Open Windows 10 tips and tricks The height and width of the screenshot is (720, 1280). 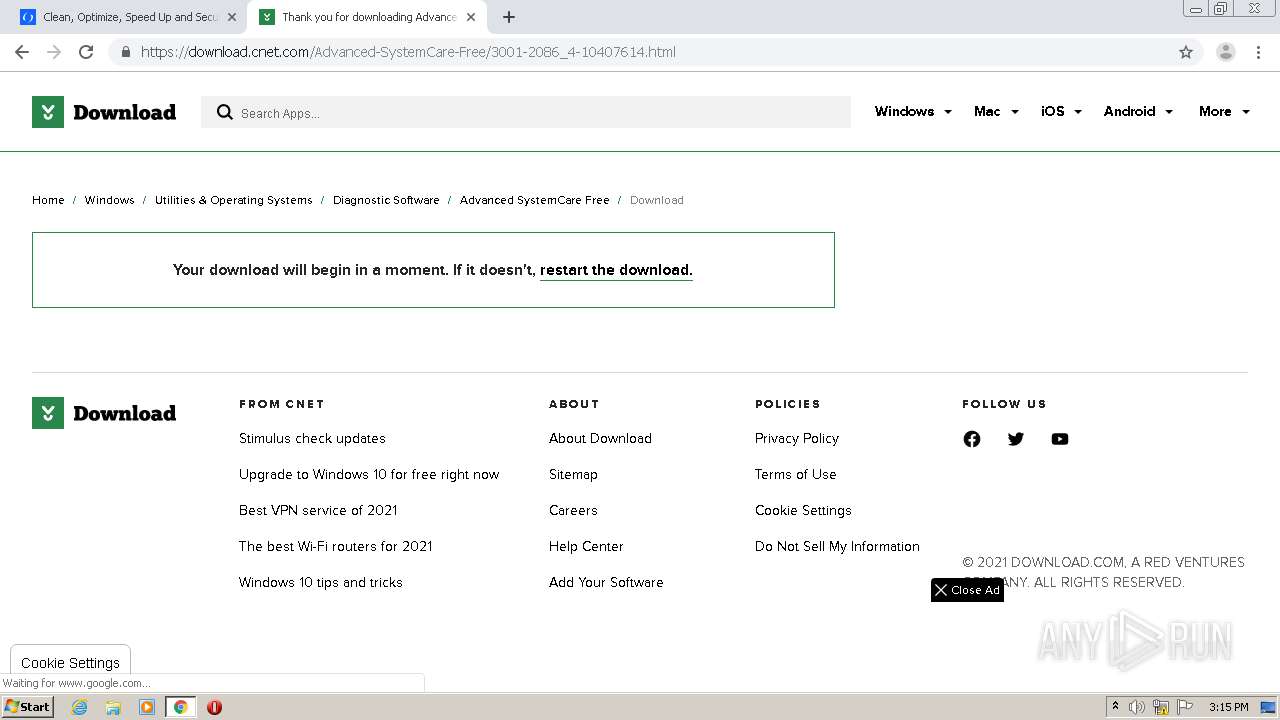[x=320, y=582]
